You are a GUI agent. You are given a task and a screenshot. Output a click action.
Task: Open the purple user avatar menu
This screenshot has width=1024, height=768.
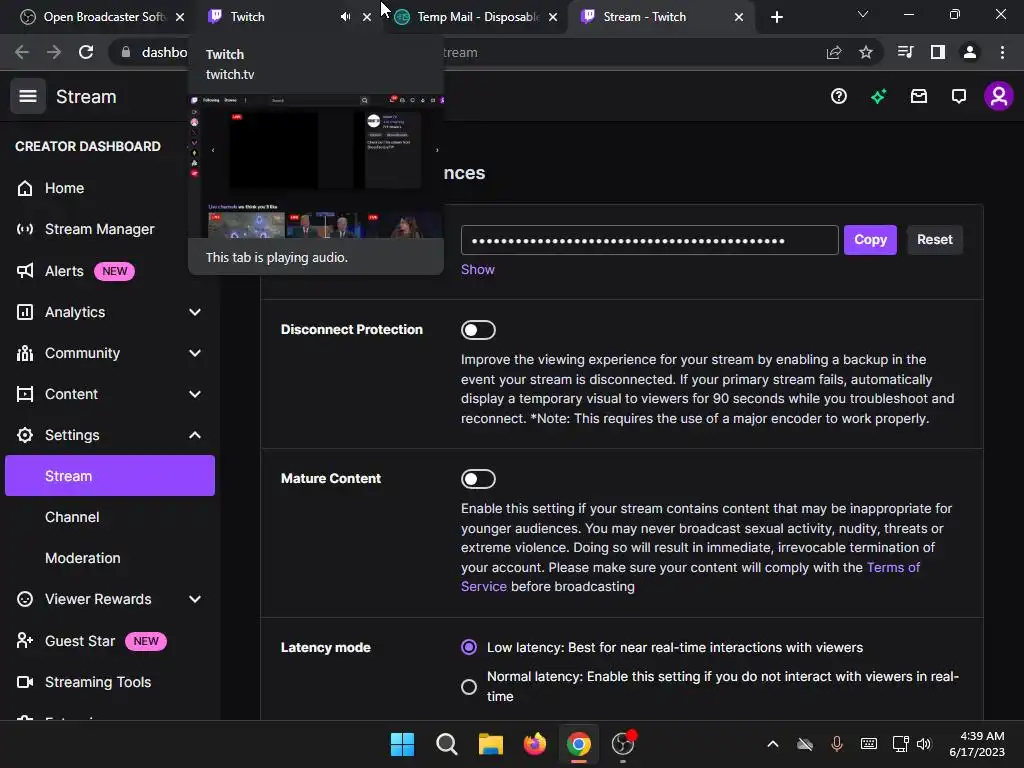click(x=999, y=97)
